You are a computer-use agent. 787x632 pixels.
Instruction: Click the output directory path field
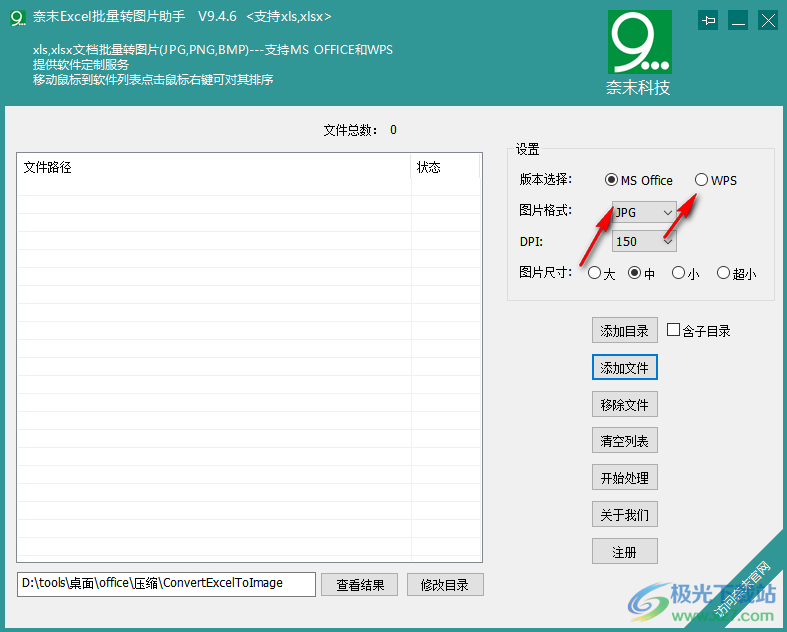pyautogui.click(x=166, y=584)
